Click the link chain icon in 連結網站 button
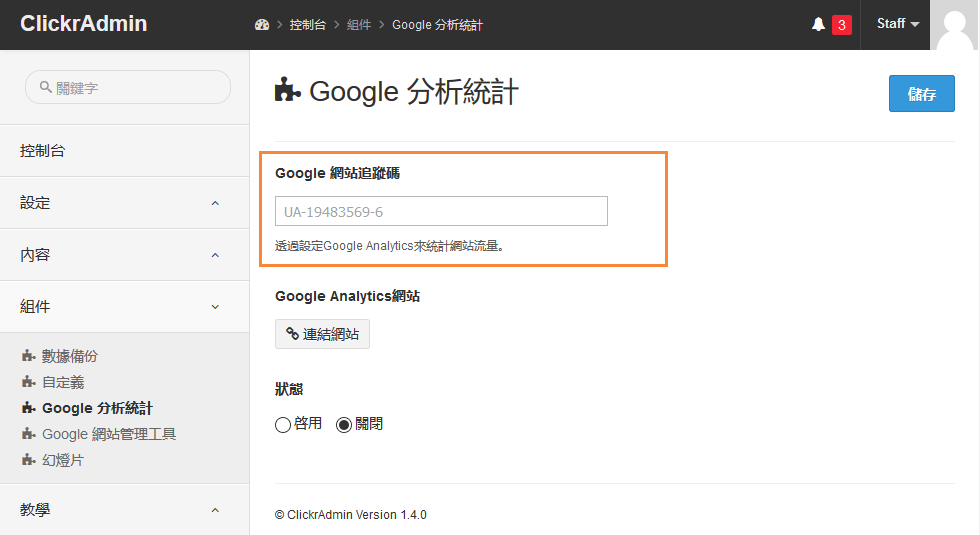 pyautogui.click(x=292, y=334)
